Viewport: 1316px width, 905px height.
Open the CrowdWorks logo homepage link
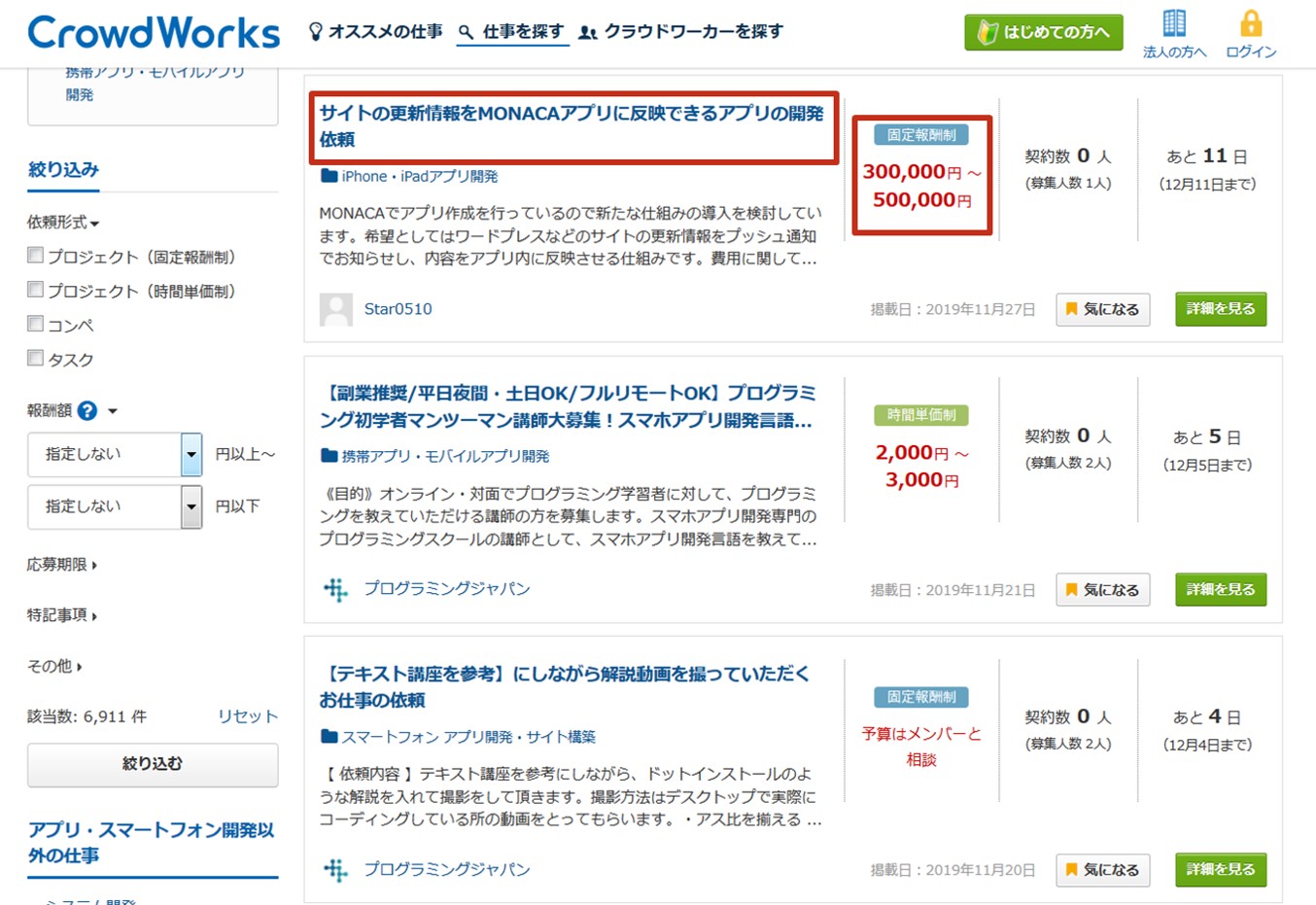pos(154,32)
